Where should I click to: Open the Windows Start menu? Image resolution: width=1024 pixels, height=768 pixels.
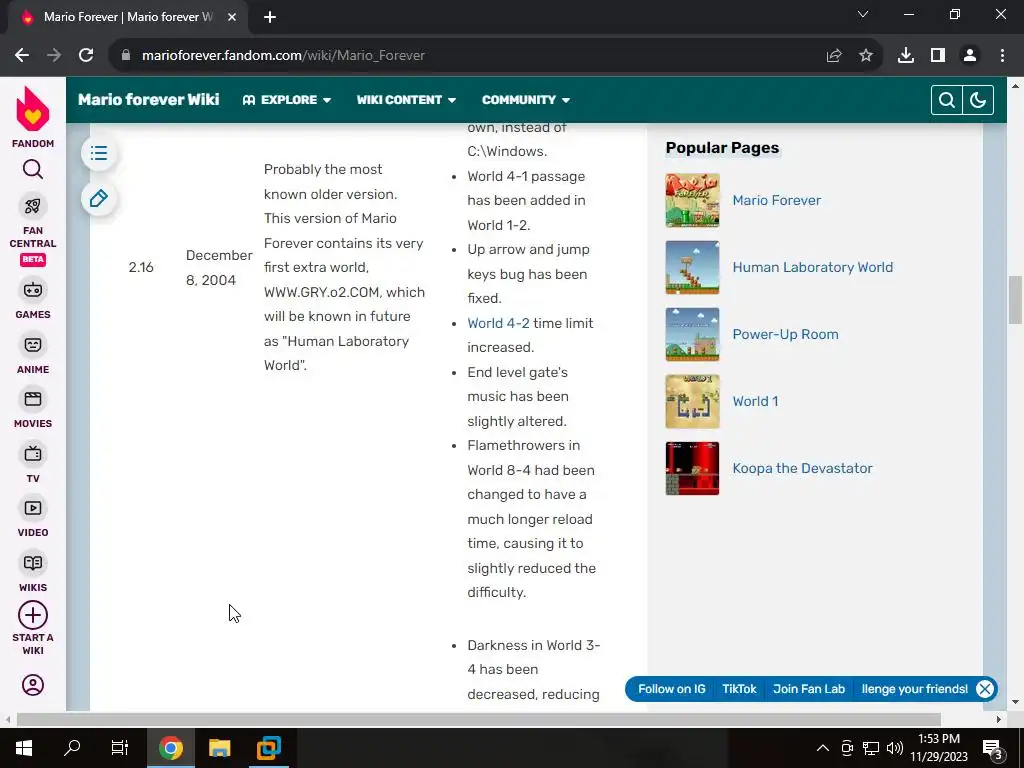(x=24, y=748)
